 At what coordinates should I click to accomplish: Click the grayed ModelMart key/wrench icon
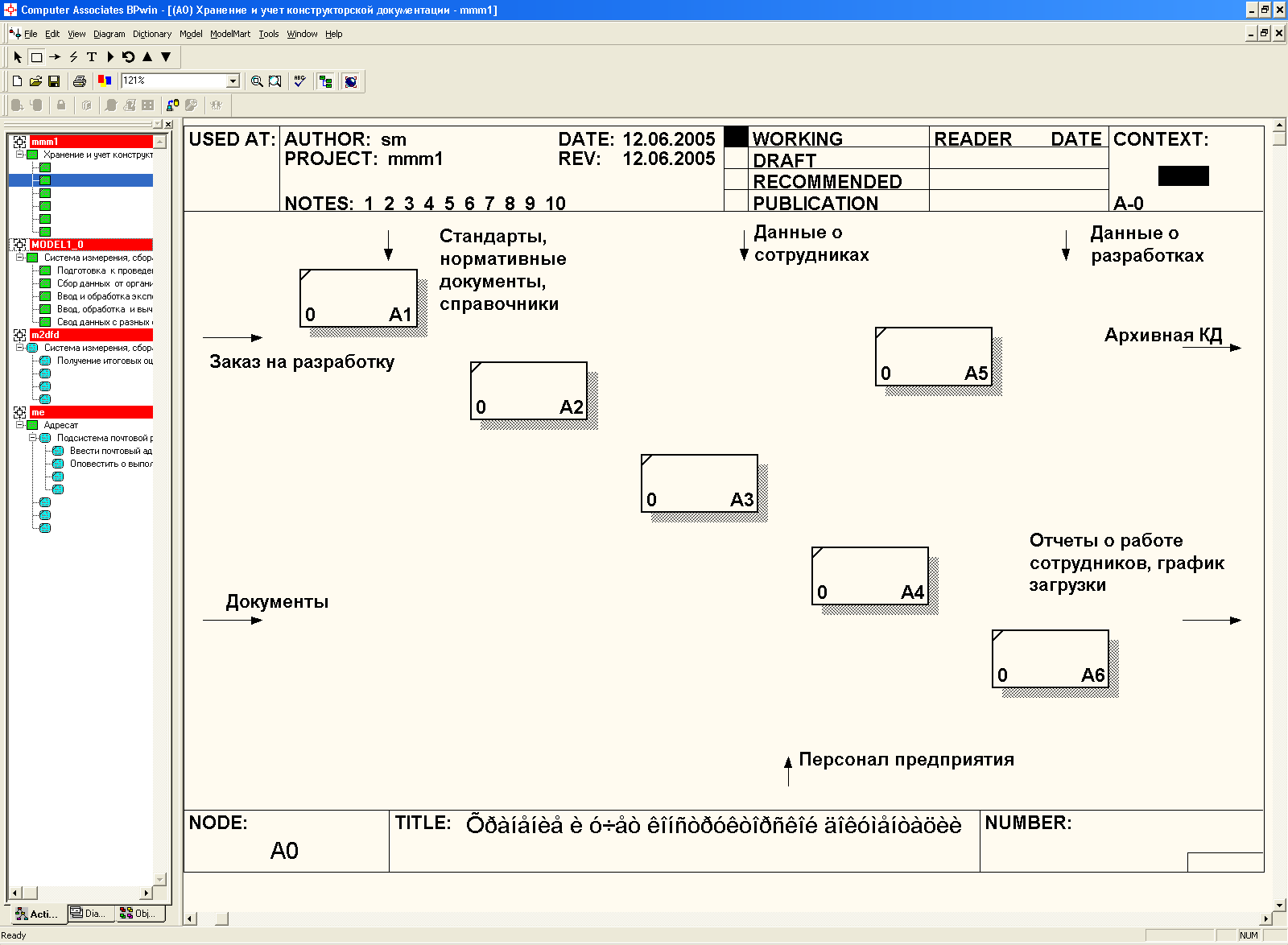click(191, 105)
